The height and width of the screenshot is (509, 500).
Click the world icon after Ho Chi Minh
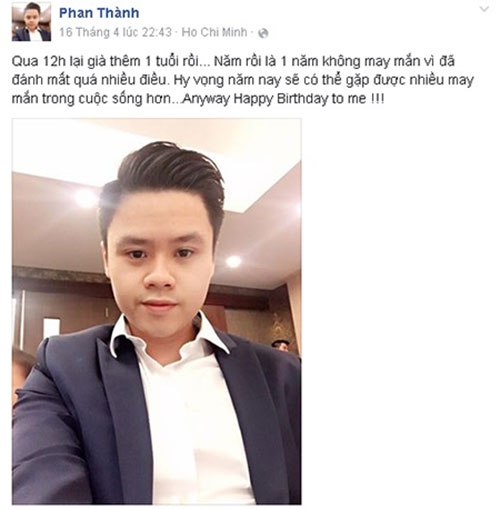[x=263, y=33]
